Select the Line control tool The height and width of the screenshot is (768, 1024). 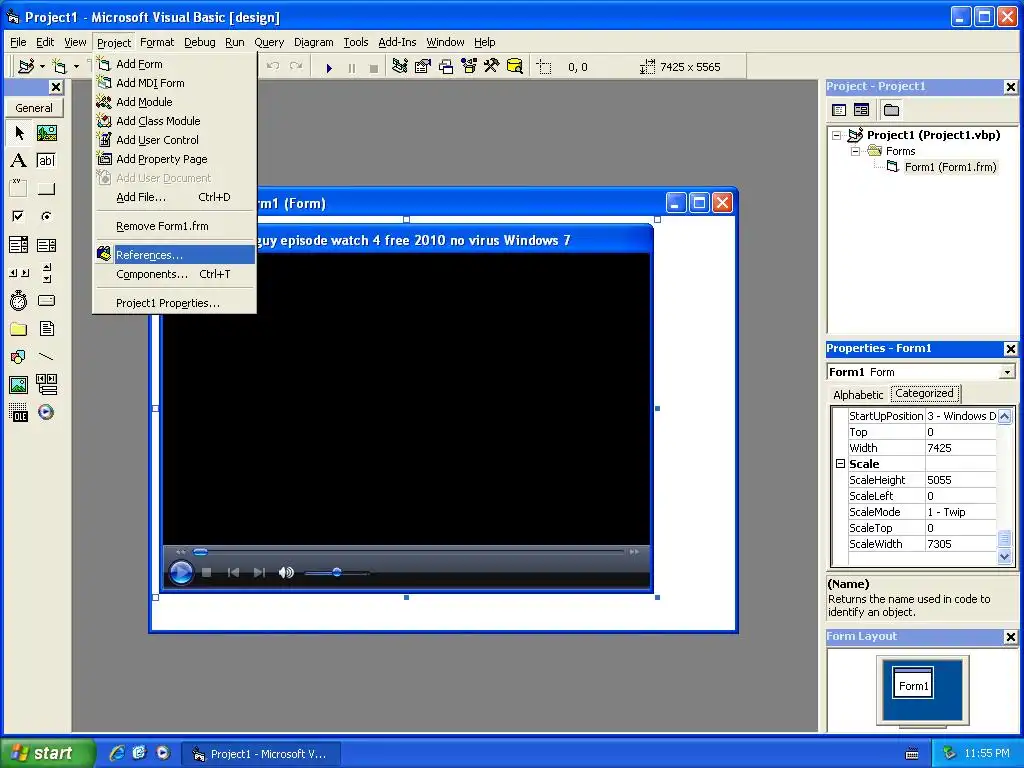point(46,357)
